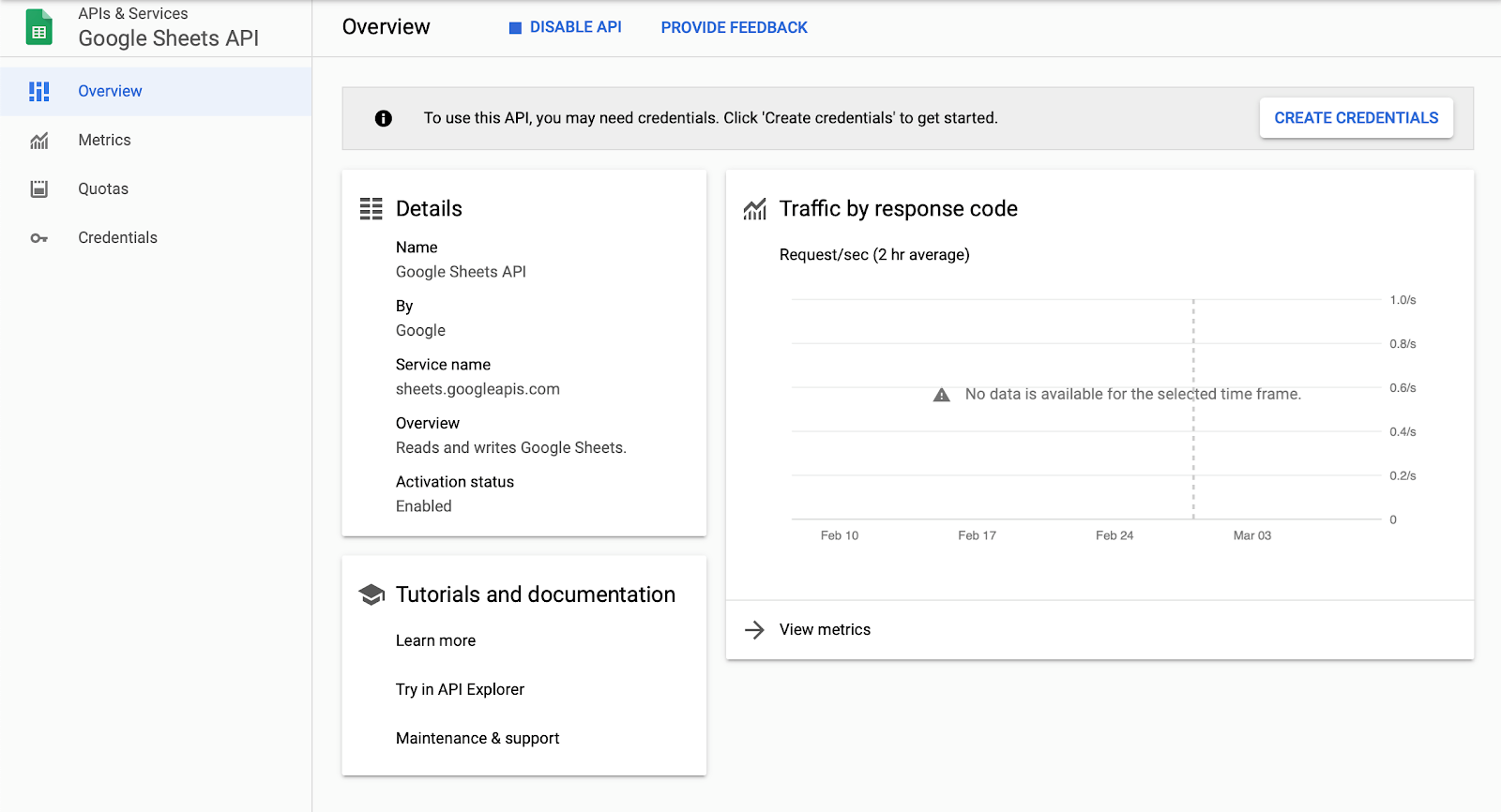Click the arrow icon beside View metrics
1501x812 pixels.
[x=754, y=630]
